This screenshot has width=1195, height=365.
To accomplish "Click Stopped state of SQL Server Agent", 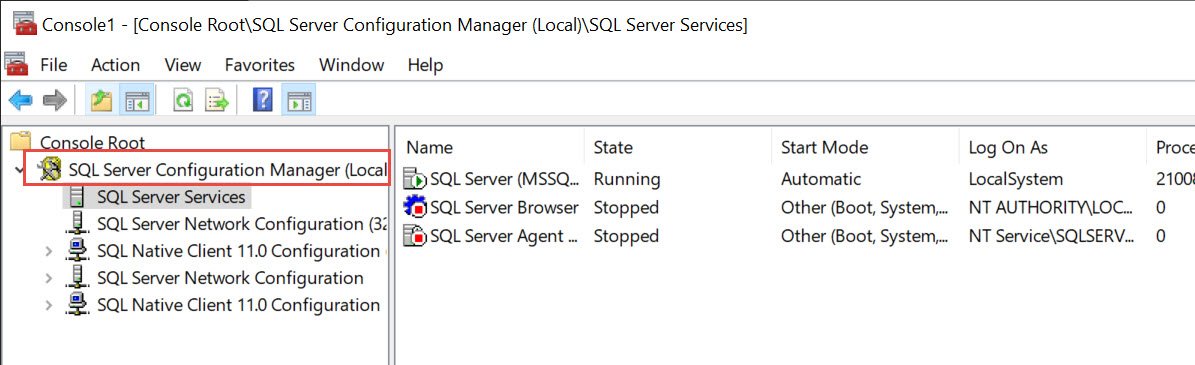I will pyautogui.click(x=626, y=235).
